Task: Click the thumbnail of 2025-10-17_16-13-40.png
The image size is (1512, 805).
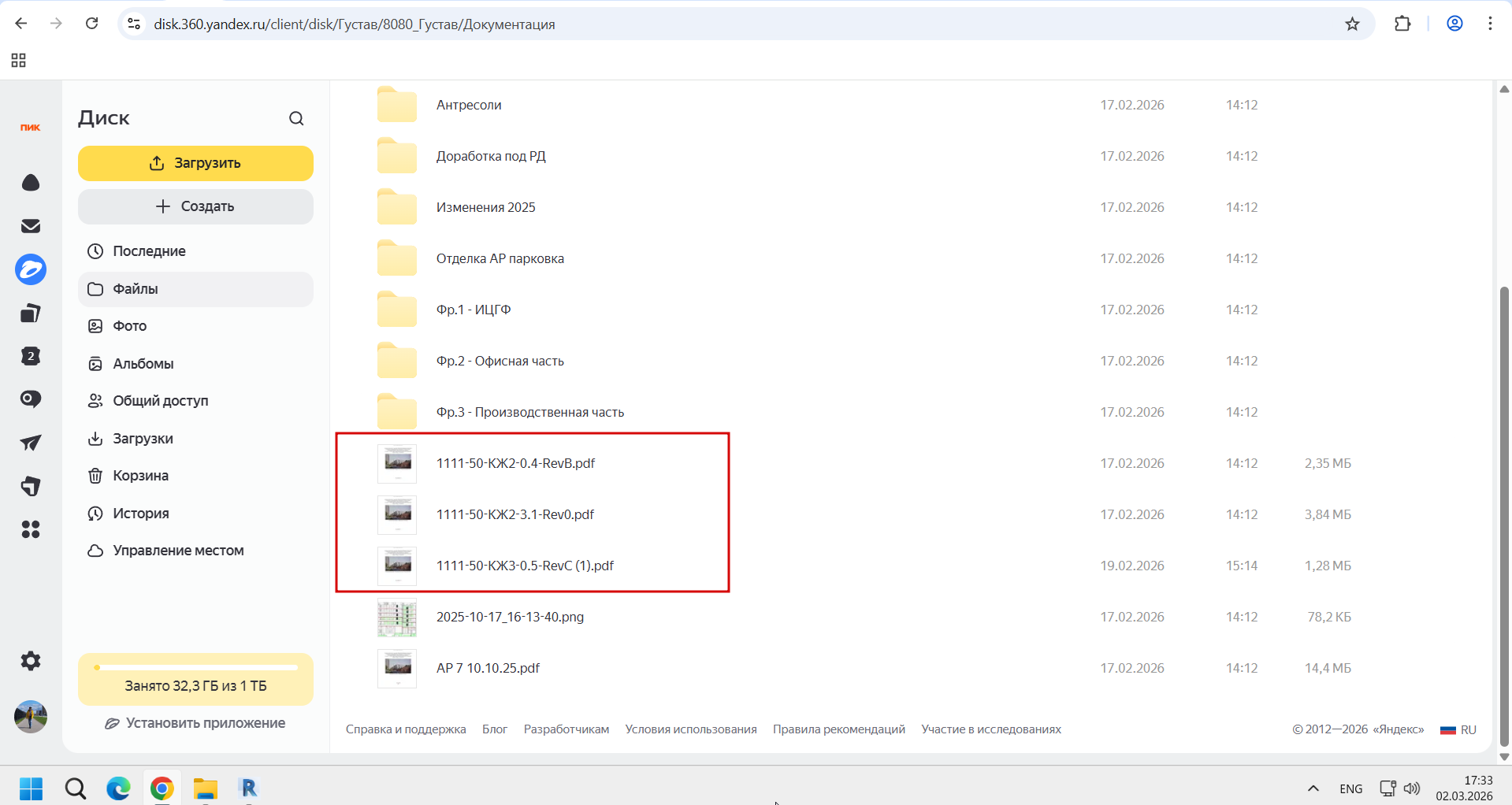Action: [397, 618]
